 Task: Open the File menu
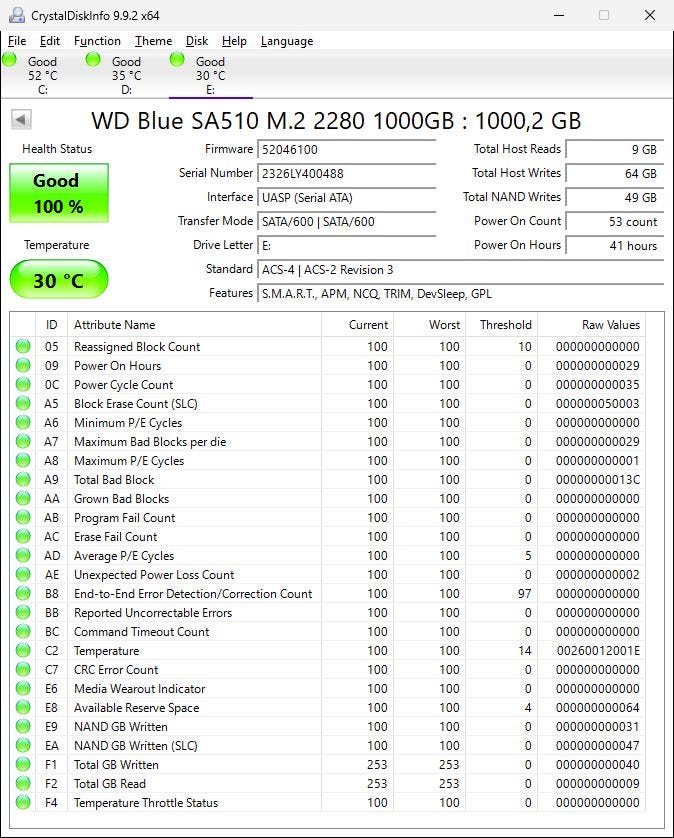click(x=17, y=41)
